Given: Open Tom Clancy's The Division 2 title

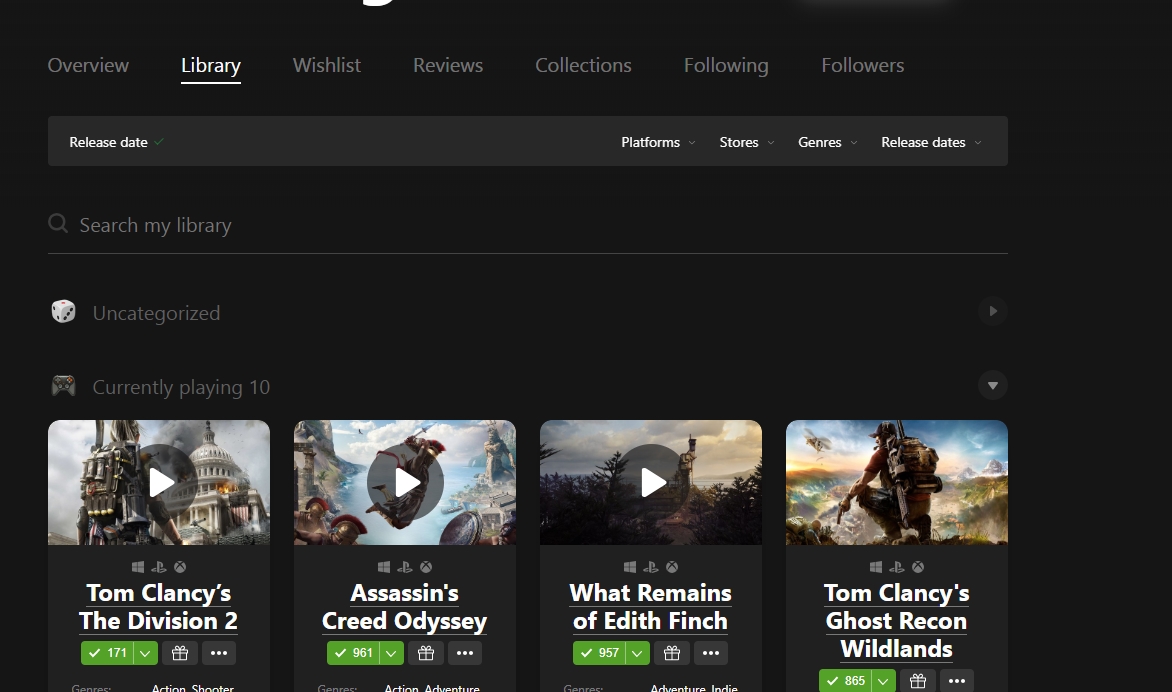Looking at the screenshot, I should click(158, 607).
